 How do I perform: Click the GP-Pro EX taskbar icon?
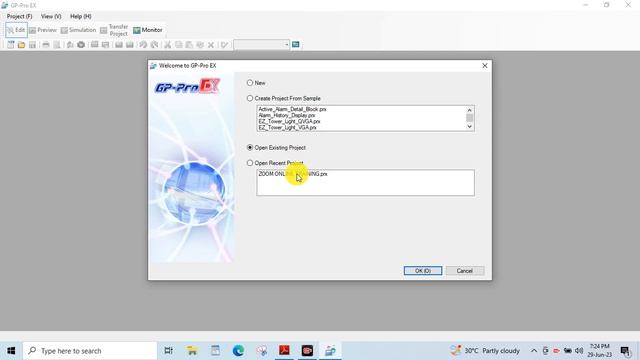(330, 351)
